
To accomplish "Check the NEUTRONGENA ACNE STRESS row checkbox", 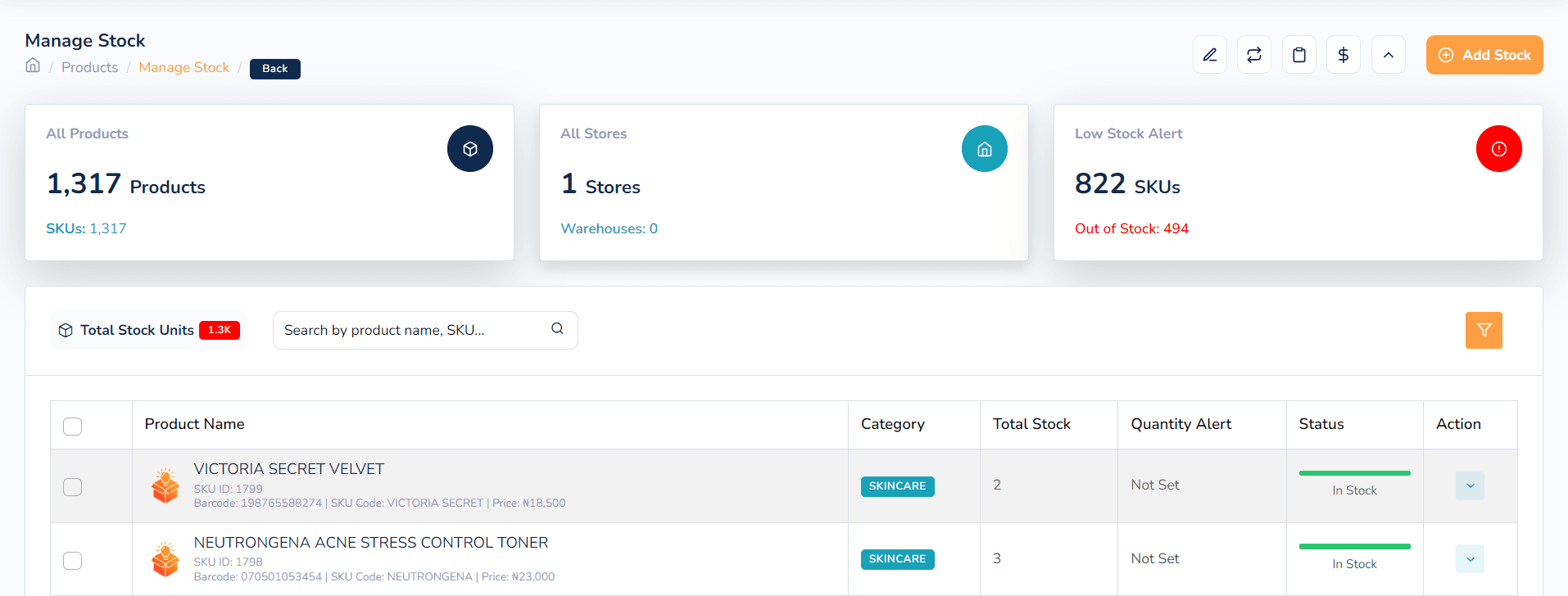I will [x=73, y=560].
